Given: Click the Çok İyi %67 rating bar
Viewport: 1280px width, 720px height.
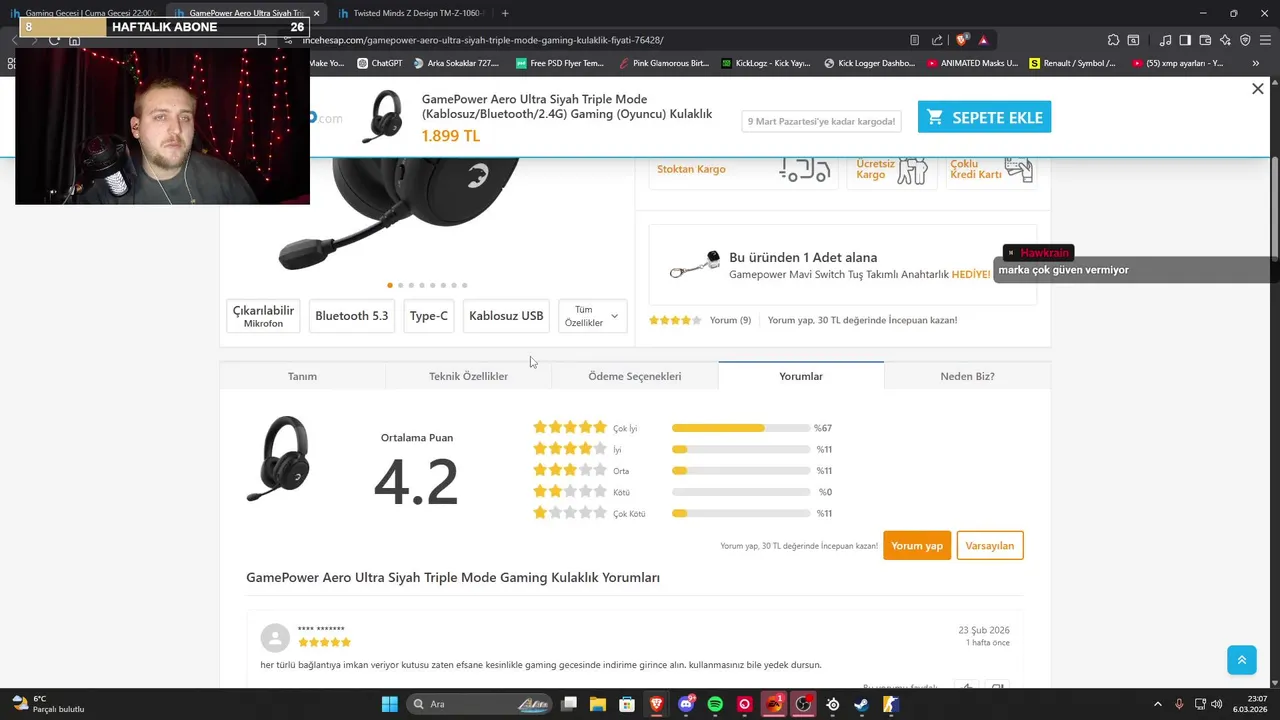Looking at the screenshot, I should [x=741, y=428].
